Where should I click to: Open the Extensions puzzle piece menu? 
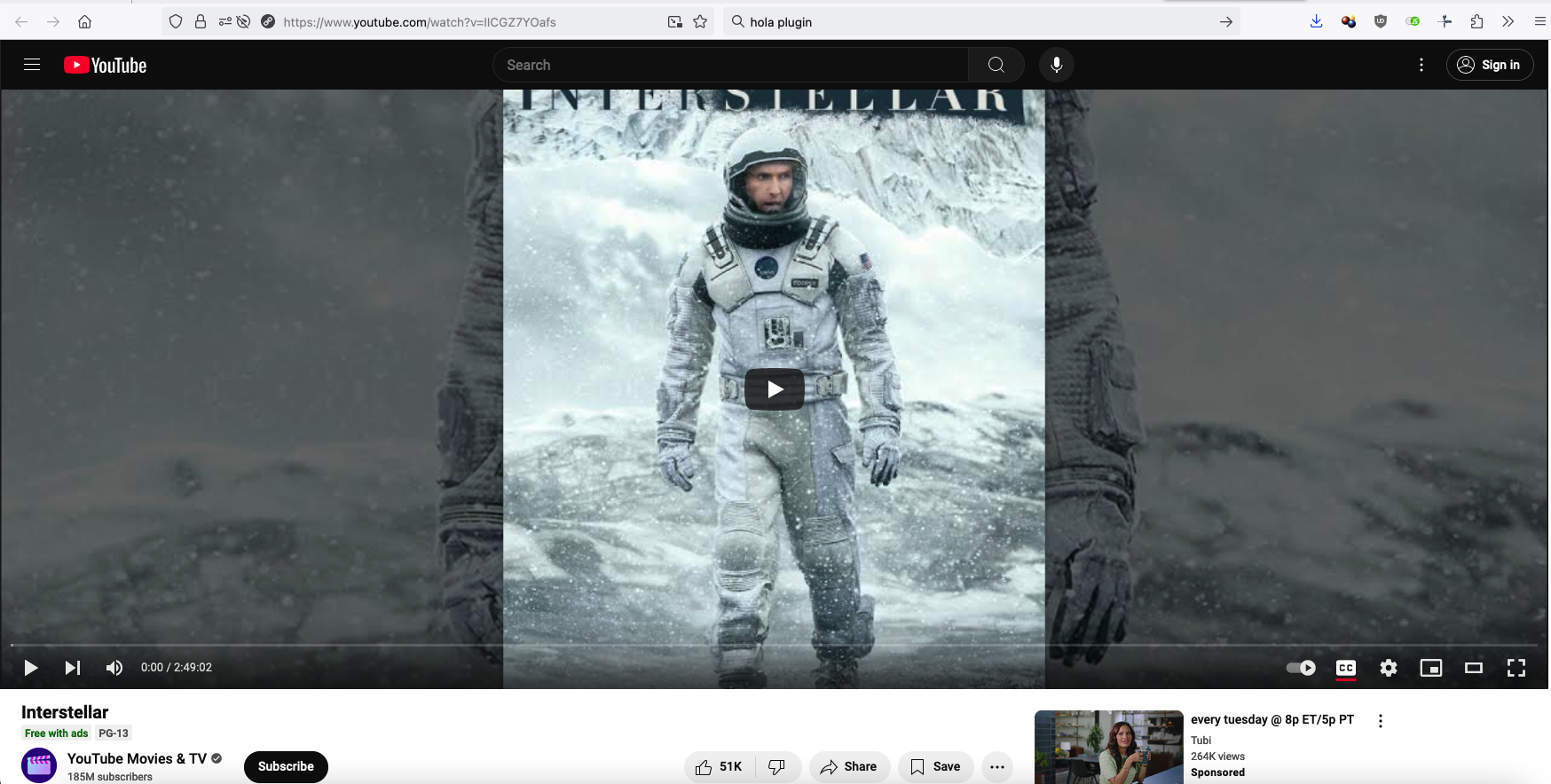point(1477,21)
